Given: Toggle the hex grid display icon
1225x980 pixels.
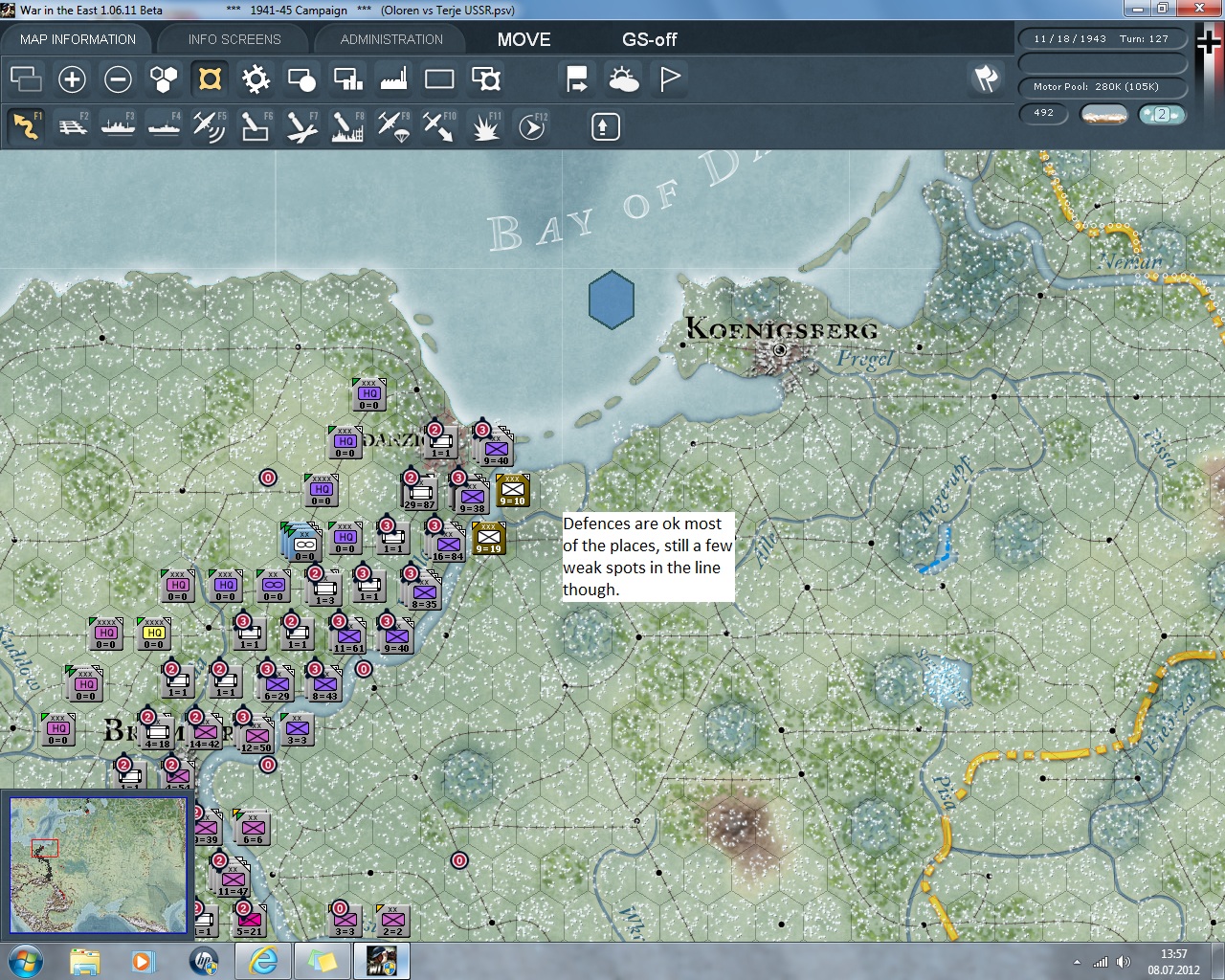Looking at the screenshot, I should pos(164,78).
